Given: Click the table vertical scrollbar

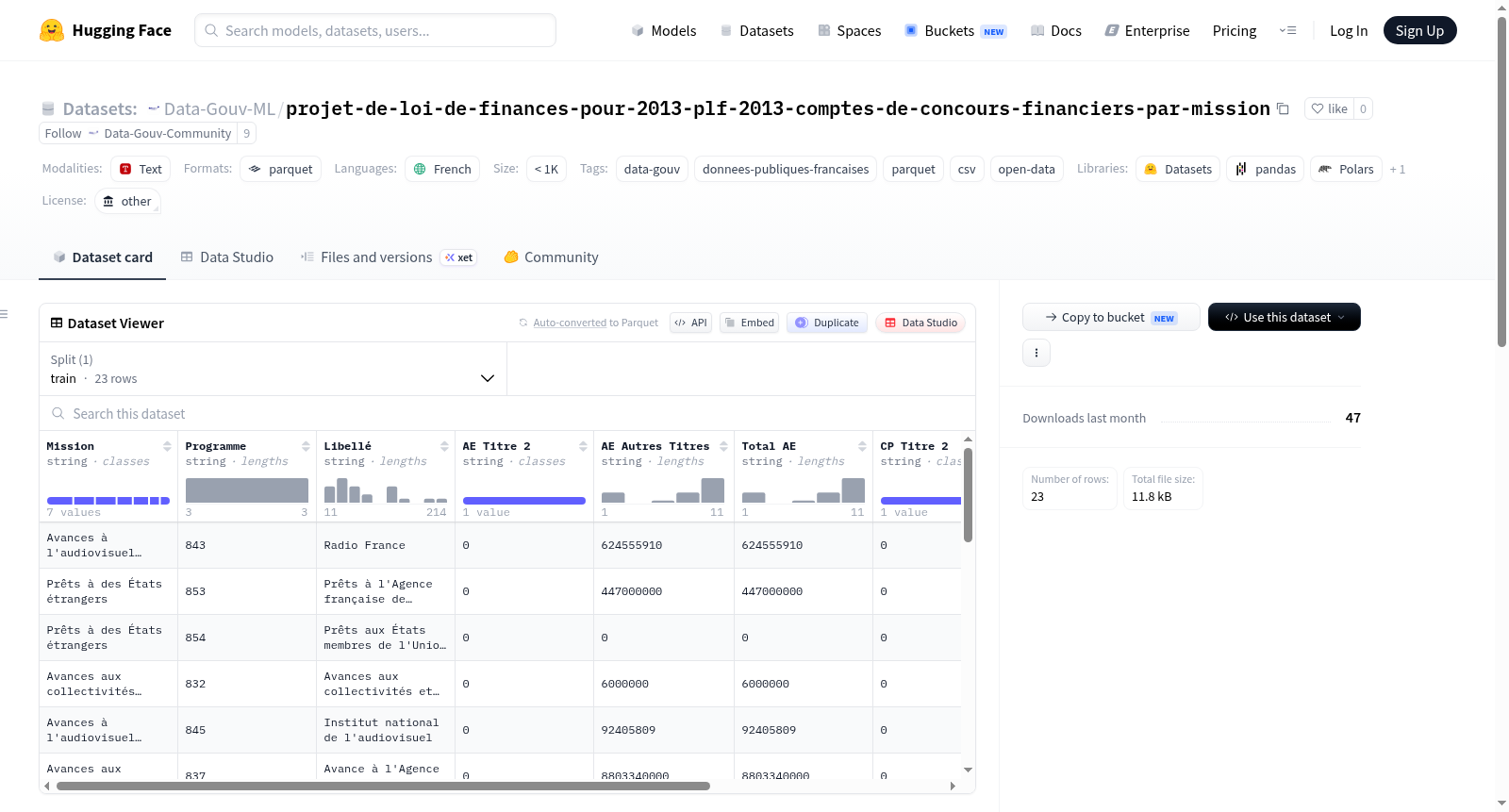Looking at the screenshot, I should pos(968,495).
